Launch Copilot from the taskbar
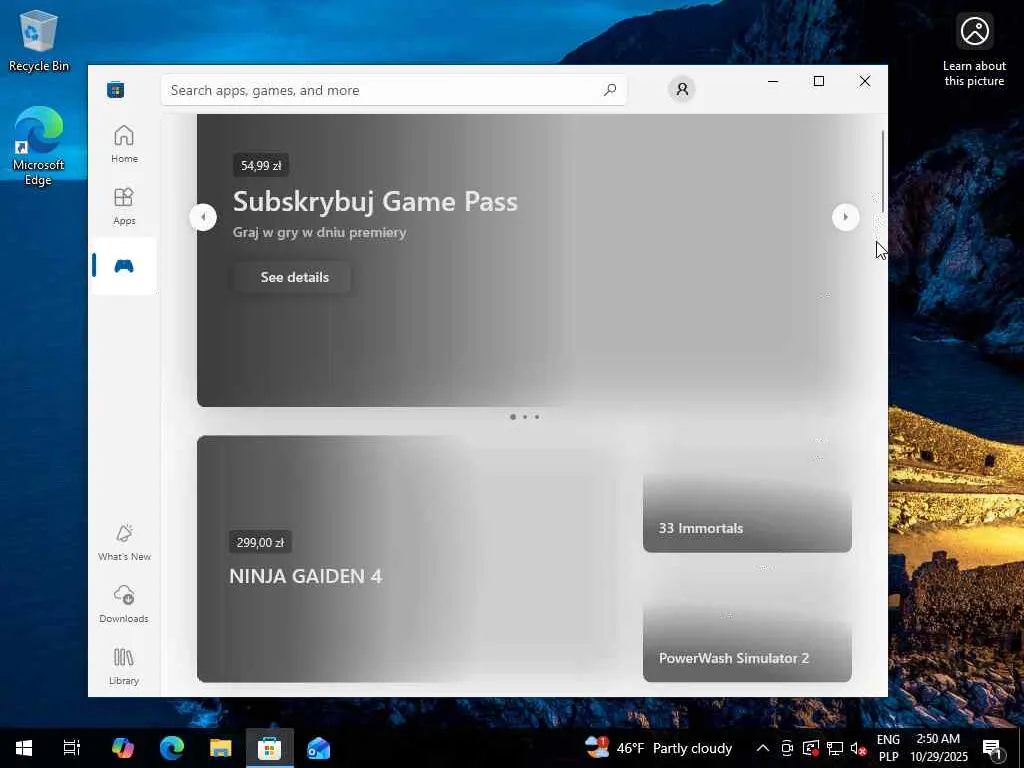Screen dimensions: 1024x768 (x=122, y=748)
